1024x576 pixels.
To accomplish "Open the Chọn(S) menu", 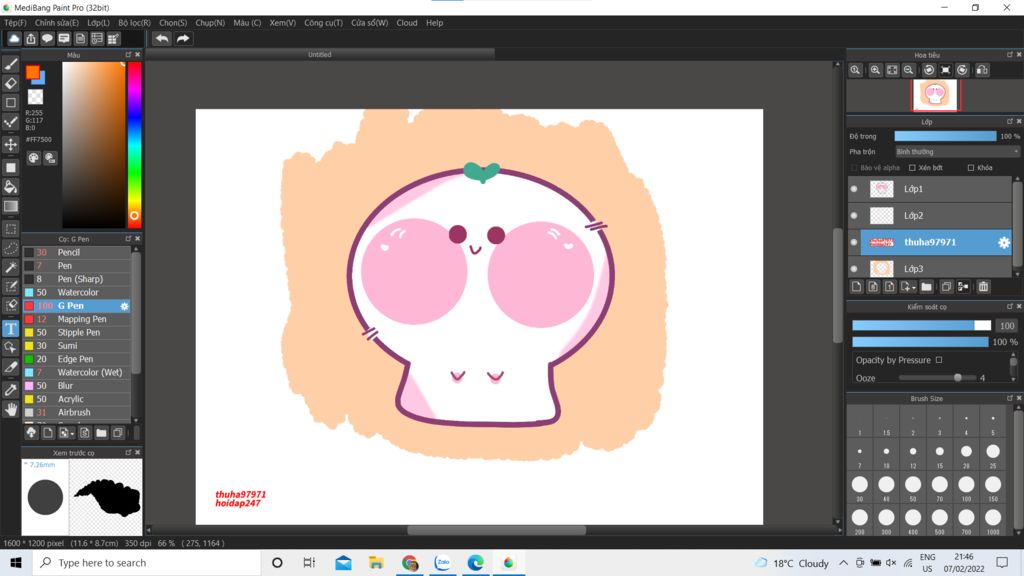I will [173, 23].
